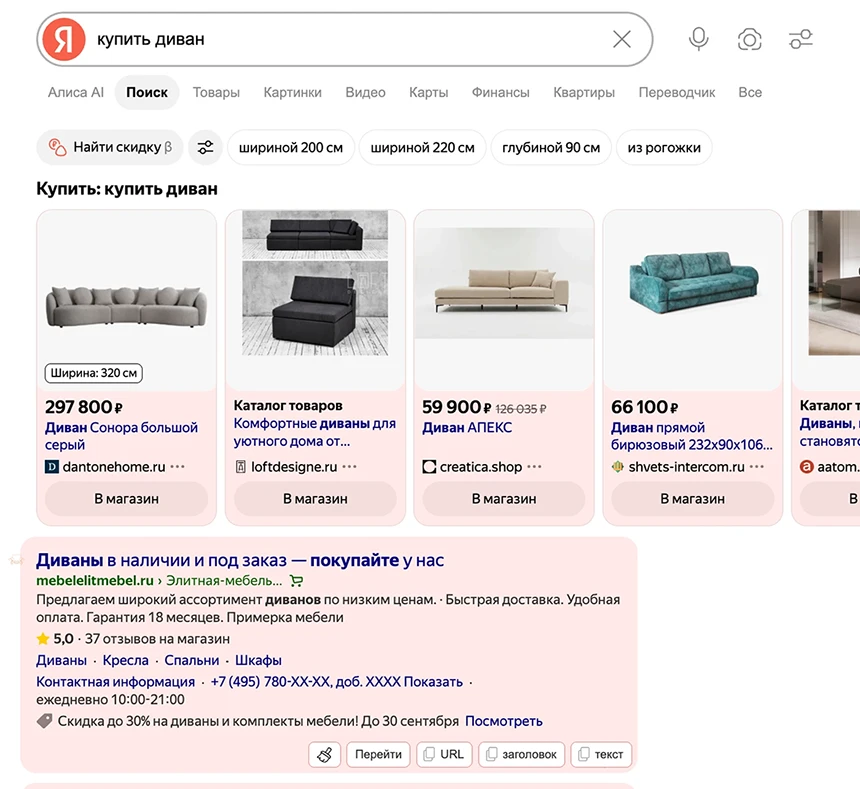Switch to the Картинки tab
This screenshot has height=789, width=860.
[292, 92]
